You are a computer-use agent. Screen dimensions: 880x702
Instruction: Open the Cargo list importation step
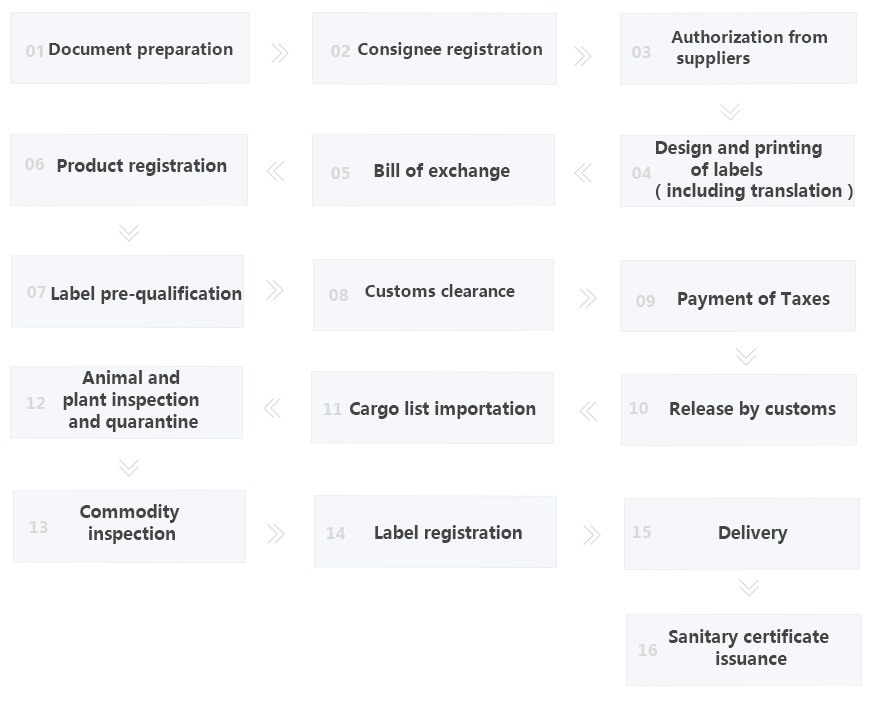coord(432,408)
